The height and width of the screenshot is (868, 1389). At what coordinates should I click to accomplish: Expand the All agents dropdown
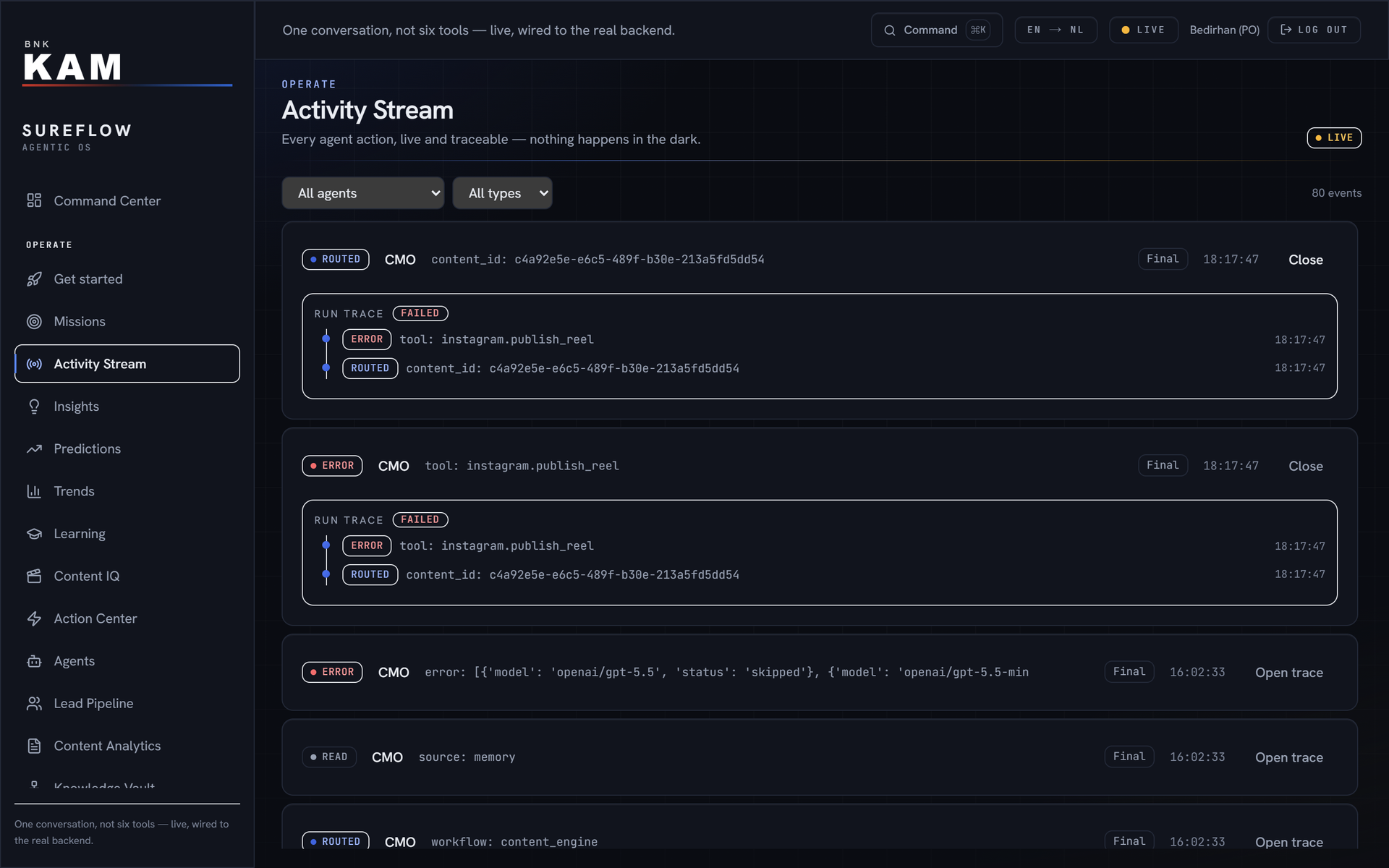click(363, 193)
